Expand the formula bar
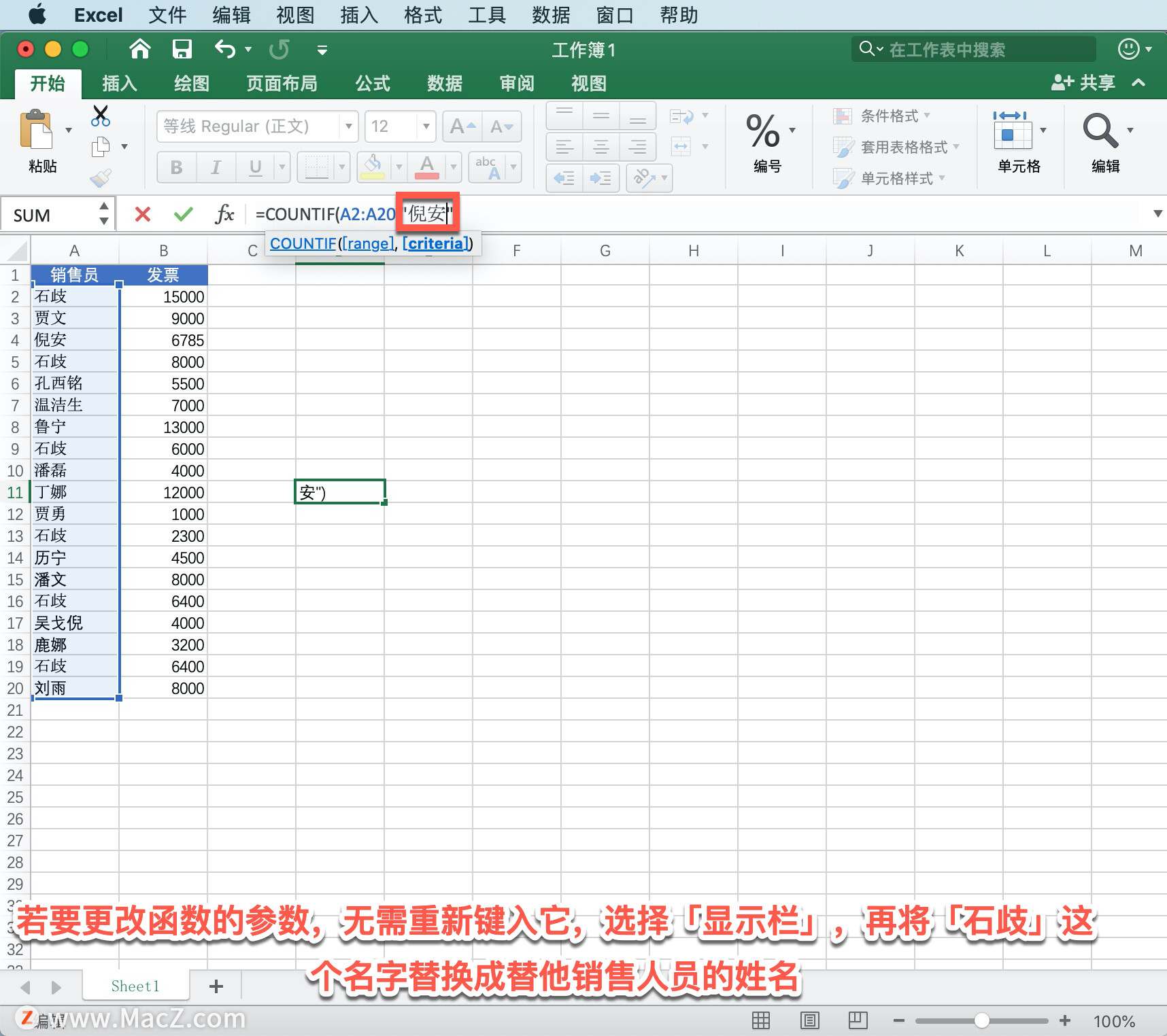1167x1036 pixels. (1157, 214)
